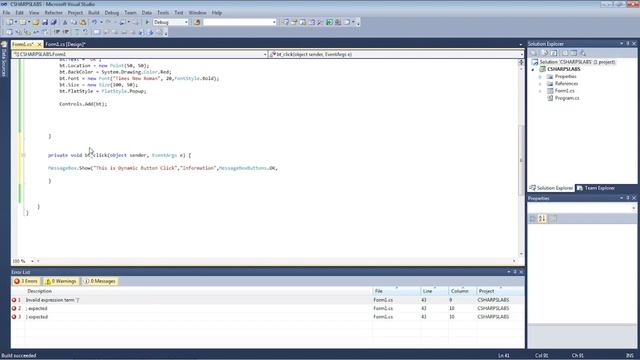The height and width of the screenshot is (360, 640).
Task: Switch to Form1.cs [Design] tab
Action: pyautogui.click(x=65, y=44)
